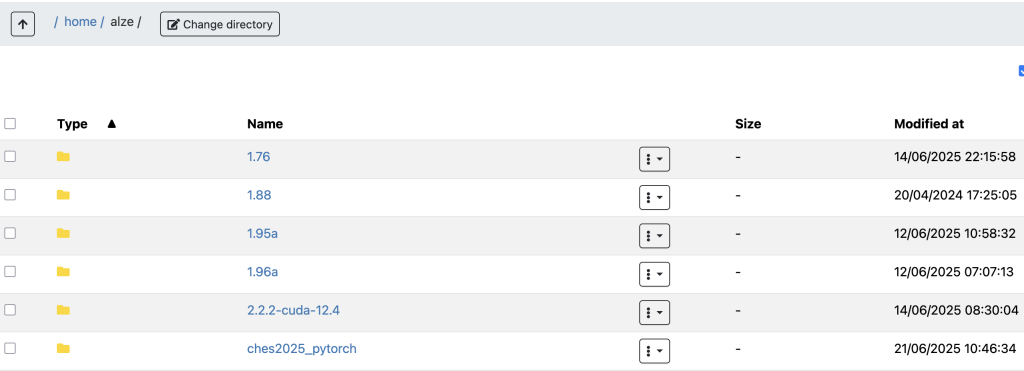Select checkbox of ches2025_pytorch row
Viewport: 1024px width, 371px height.
(x=10, y=349)
